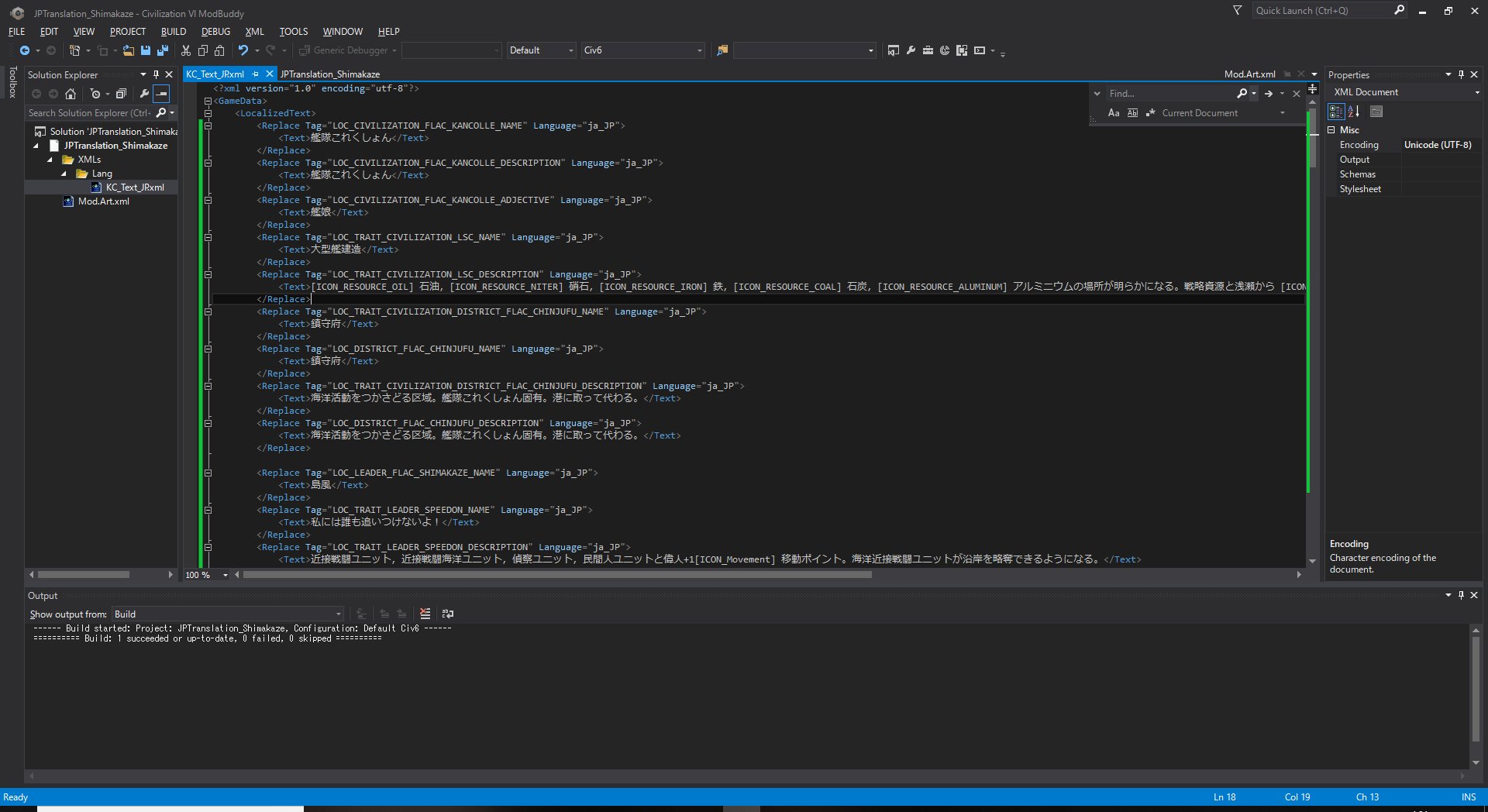
Task: Select Mod.Art.xml in Solution Explorer
Action: (x=104, y=201)
